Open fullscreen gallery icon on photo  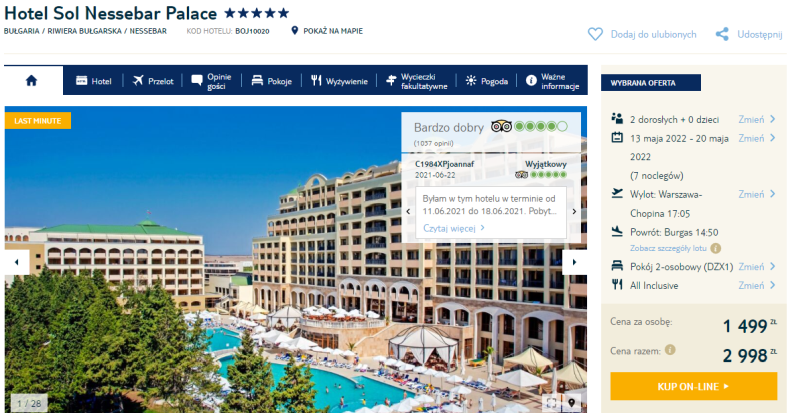coord(552,402)
